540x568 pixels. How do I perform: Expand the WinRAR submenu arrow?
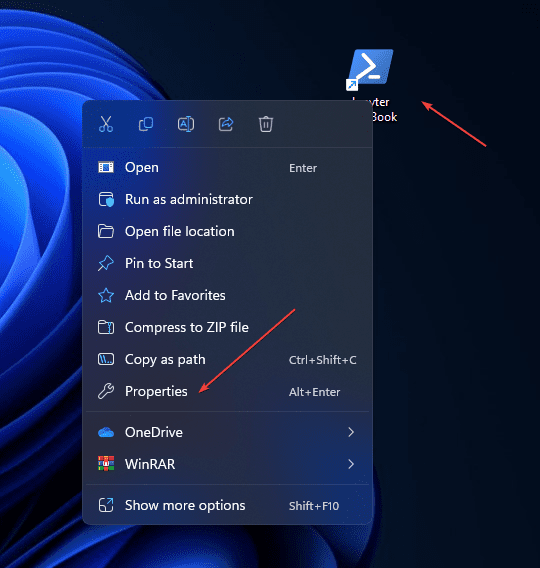351,464
